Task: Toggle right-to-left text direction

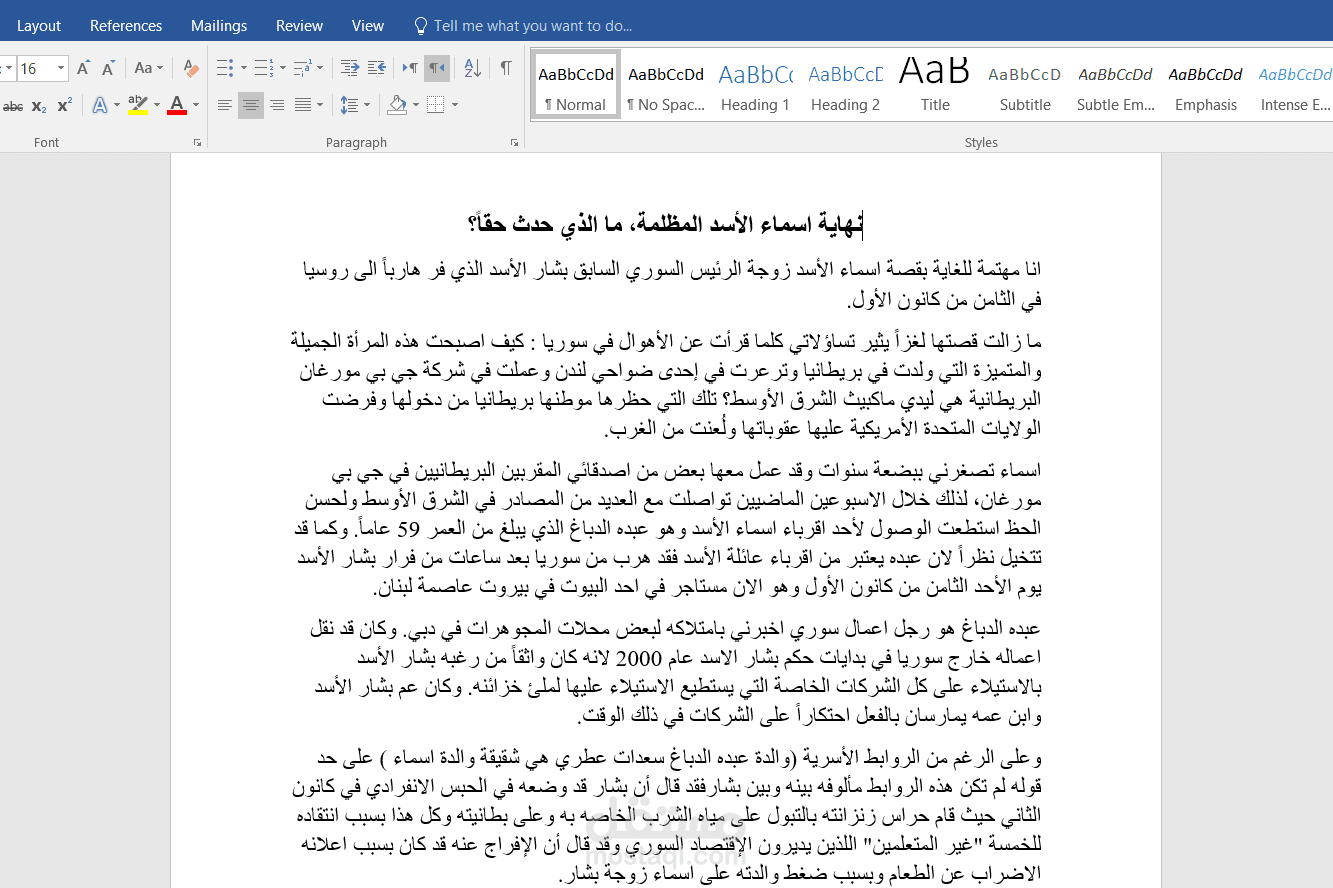Action: 437,68
